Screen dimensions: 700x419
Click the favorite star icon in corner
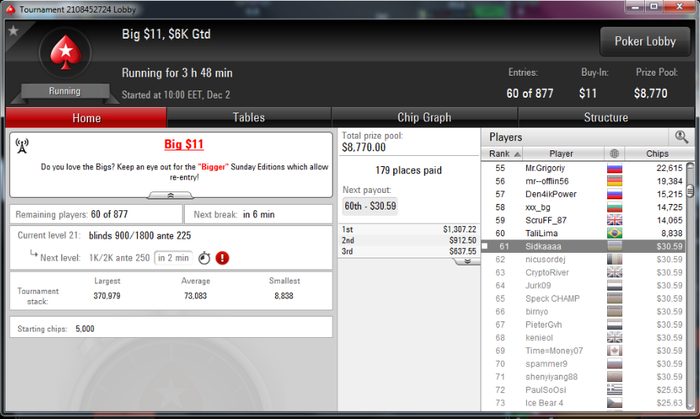[x=13, y=31]
